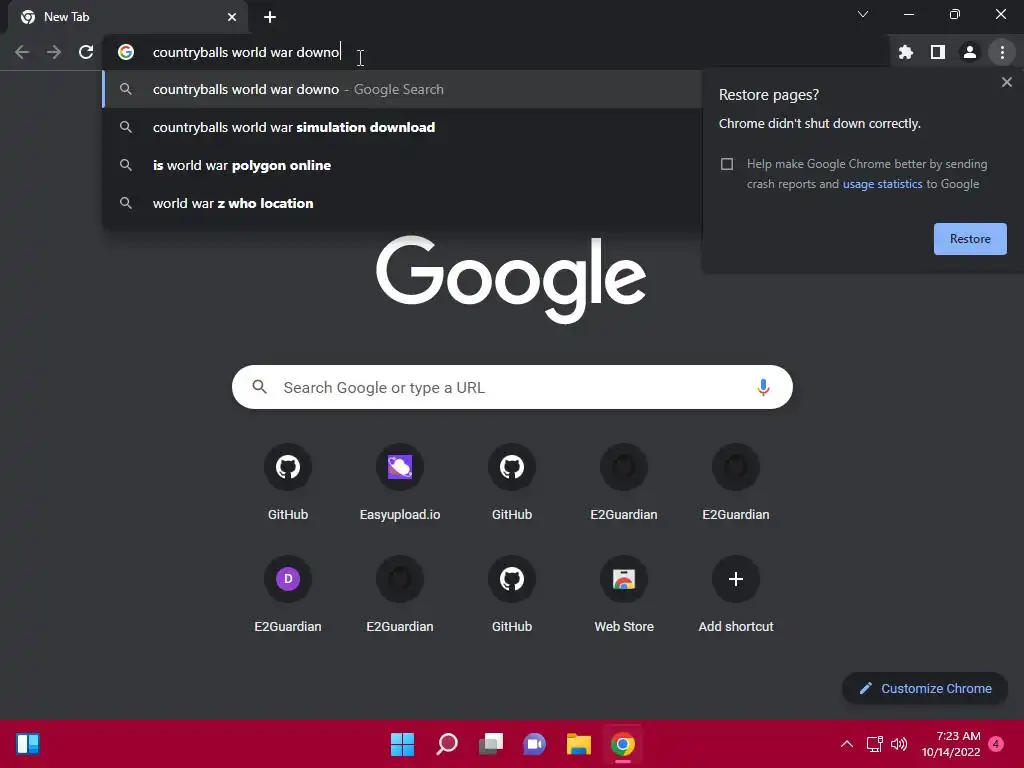The image size is (1024, 768).
Task: Open the E2Guardian shortcut with D icon
Action: [288, 579]
